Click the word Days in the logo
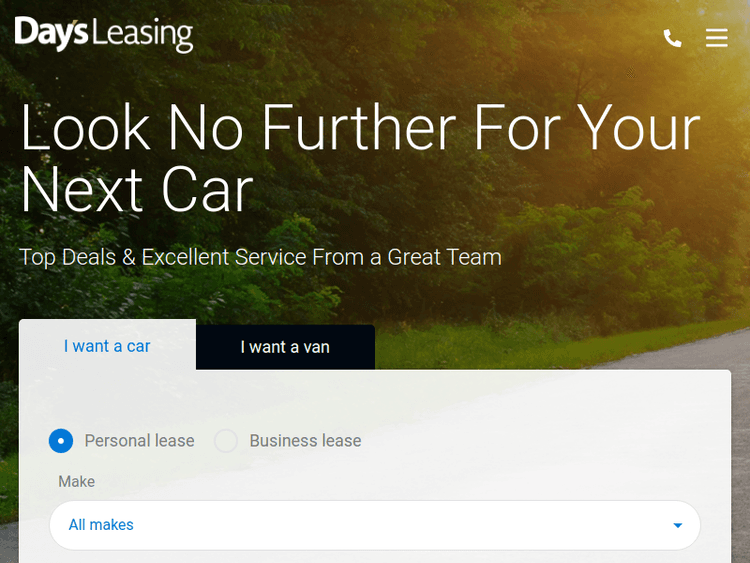The width and height of the screenshot is (750, 563). point(51,33)
